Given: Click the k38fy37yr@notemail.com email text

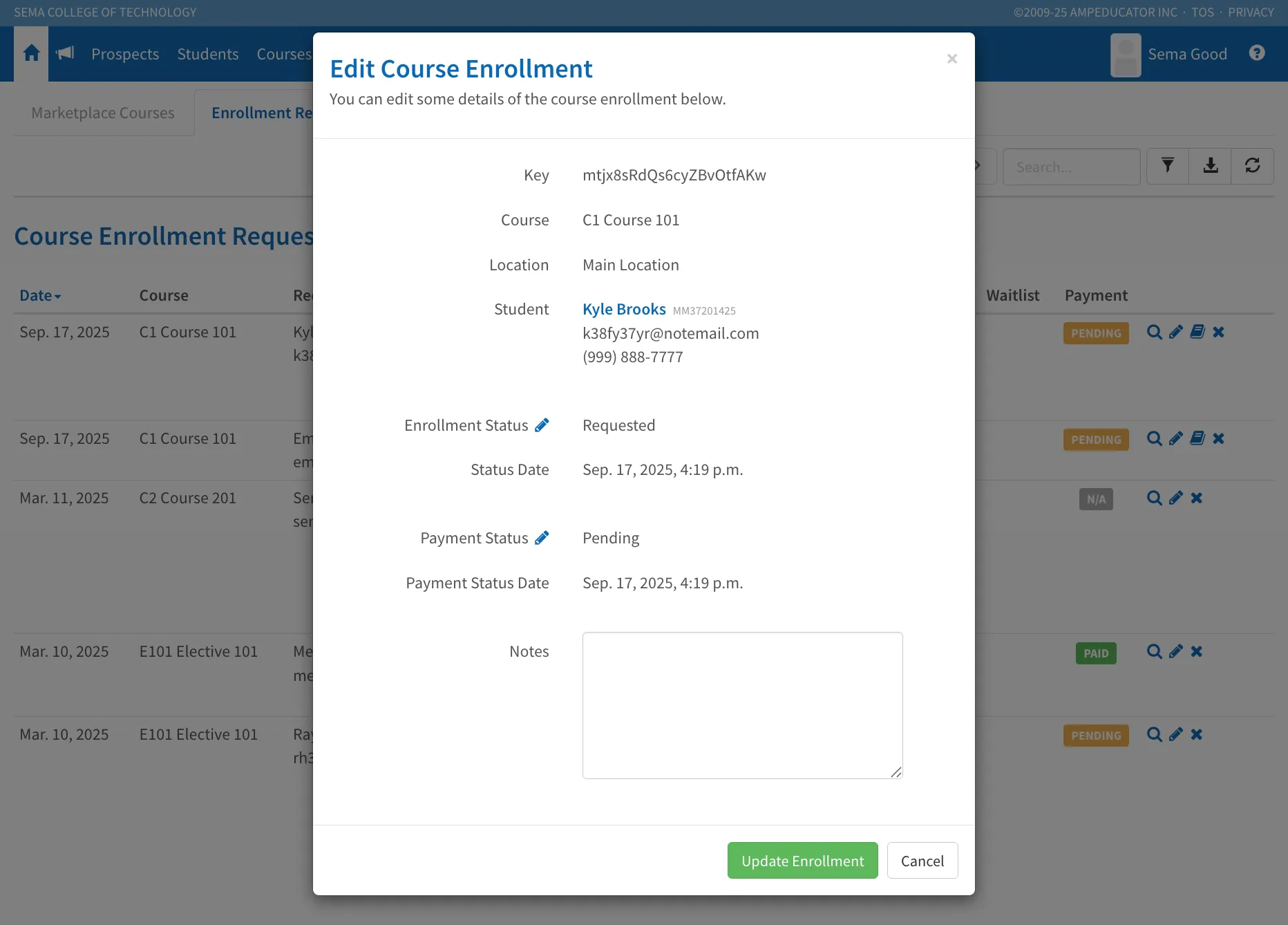Looking at the screenshot, I should [x=670, y=333].
